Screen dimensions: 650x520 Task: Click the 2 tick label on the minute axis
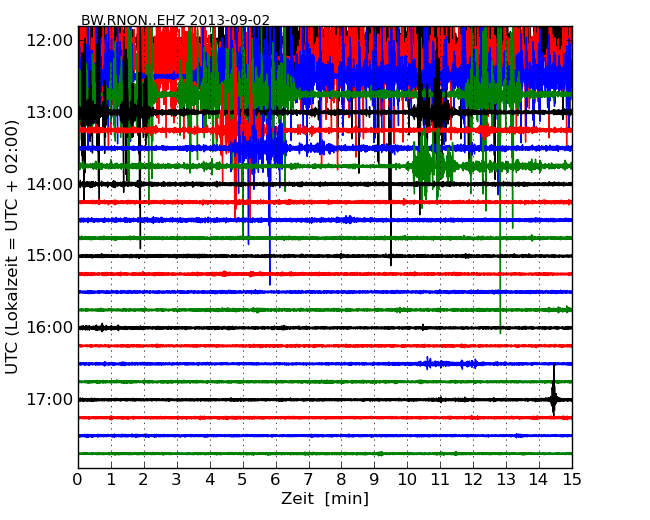144,480
